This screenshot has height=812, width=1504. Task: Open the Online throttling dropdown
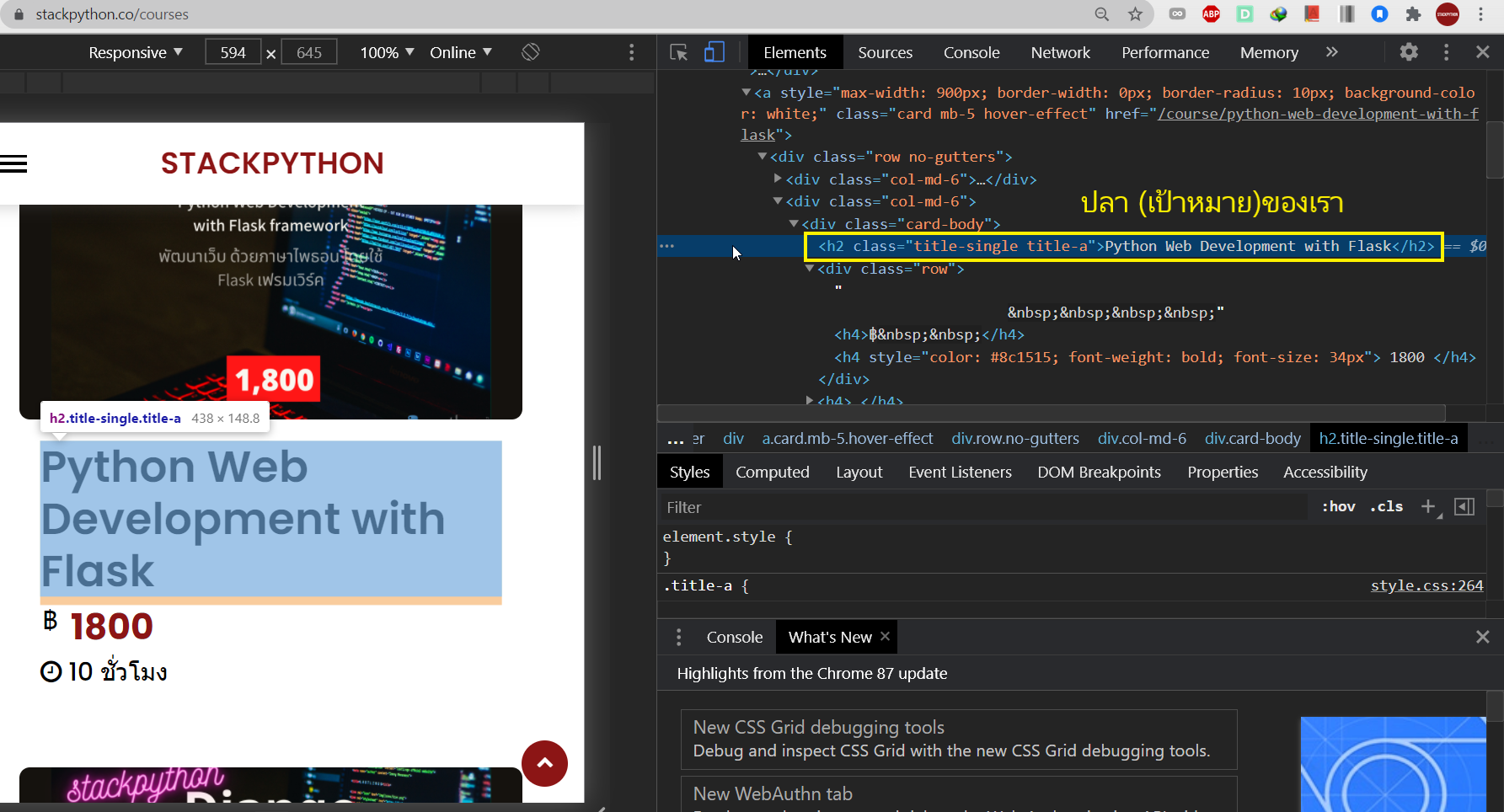click(461, 52)
